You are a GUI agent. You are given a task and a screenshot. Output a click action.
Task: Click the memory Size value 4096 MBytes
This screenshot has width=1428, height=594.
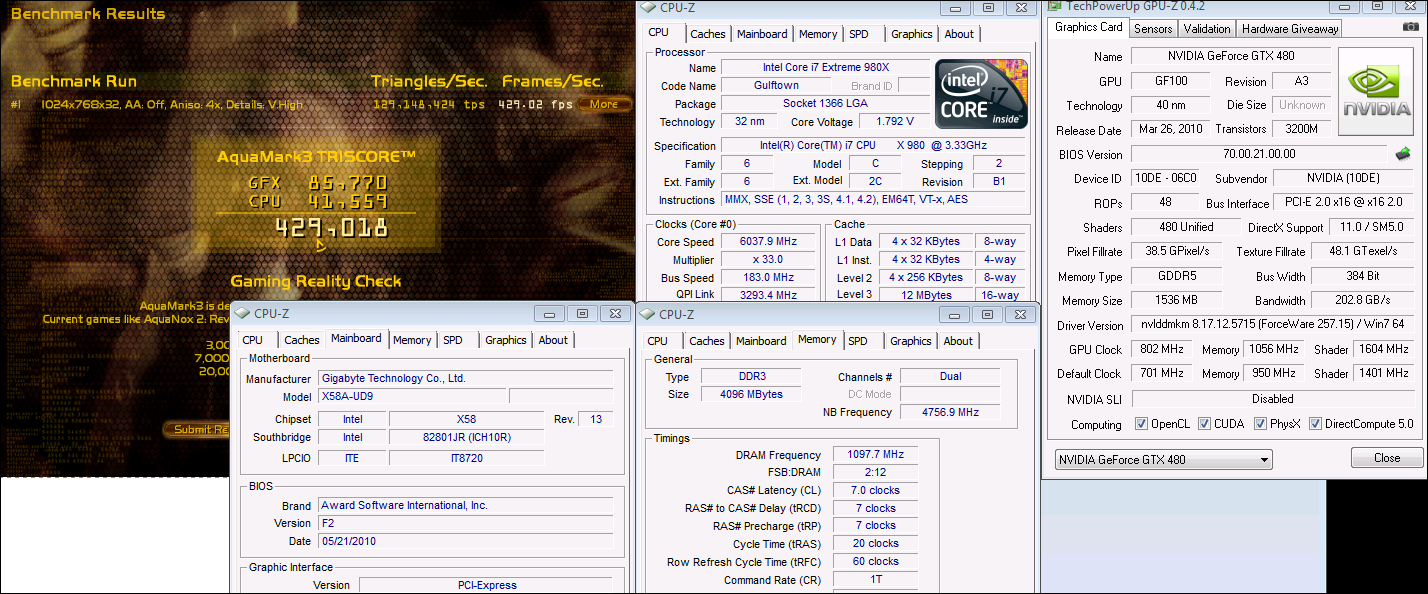749,394
